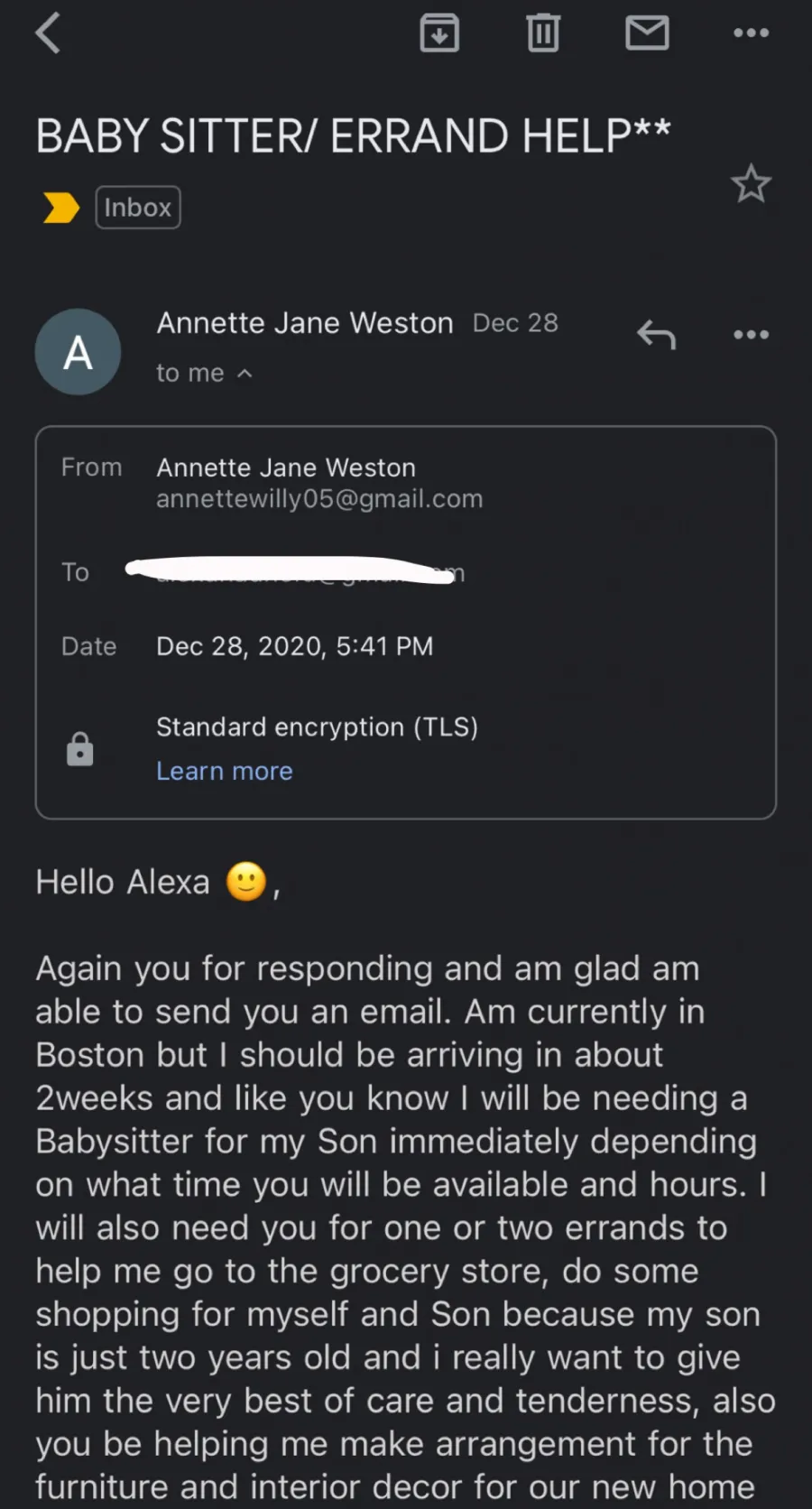Click the Inbox label tag
Viewport: 812px width, 1509px height.
pyautogui.click(x=138, y=208)
